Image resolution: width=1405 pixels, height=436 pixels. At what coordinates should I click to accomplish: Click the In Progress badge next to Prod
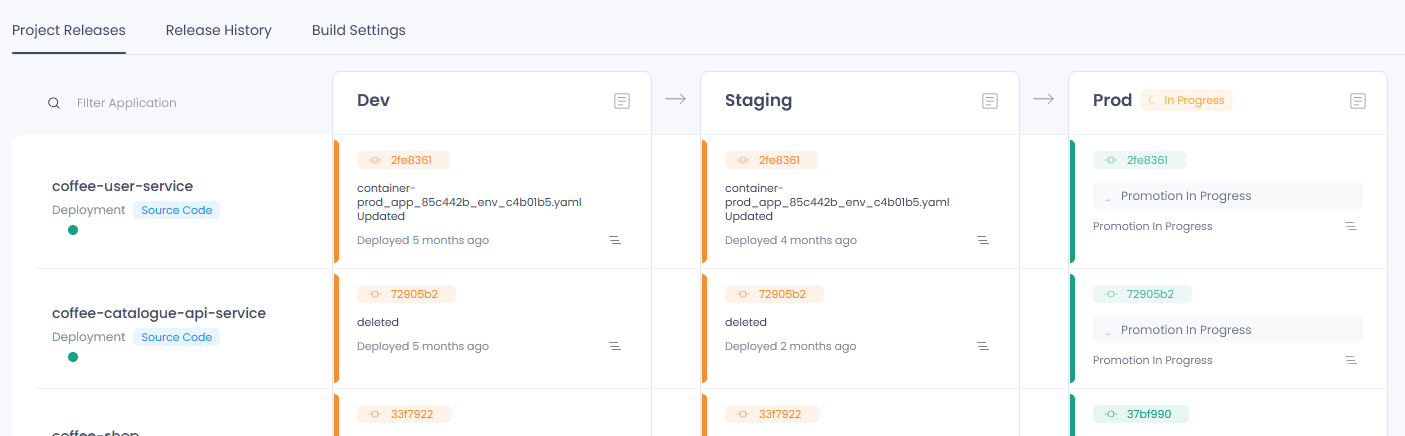tap(1187, 100)
